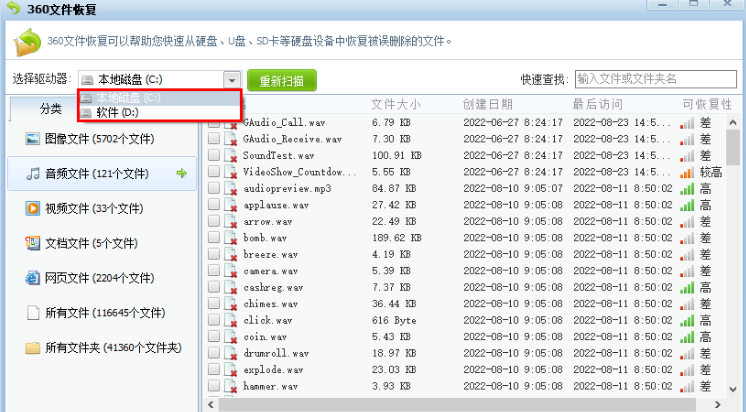
Task: Click the all folders category icon
Action: [33, 347]
